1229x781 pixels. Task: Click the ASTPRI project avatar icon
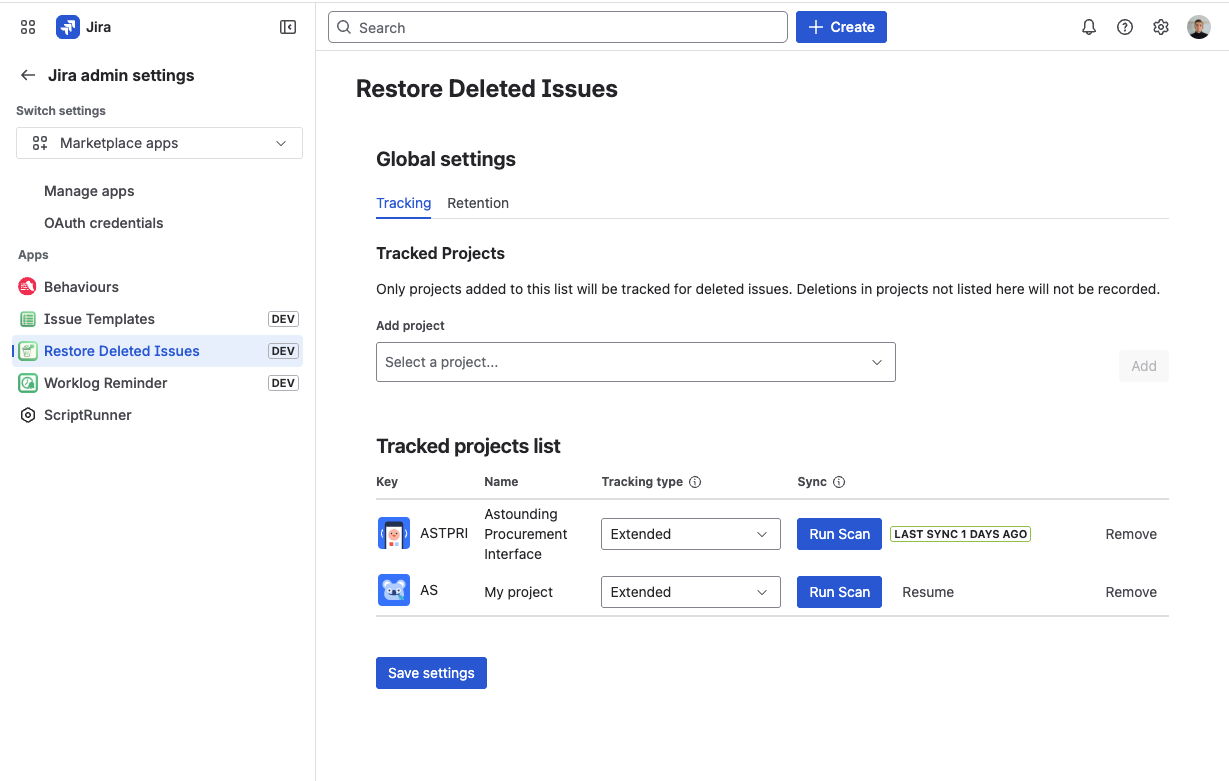click(x=394, y=533)
